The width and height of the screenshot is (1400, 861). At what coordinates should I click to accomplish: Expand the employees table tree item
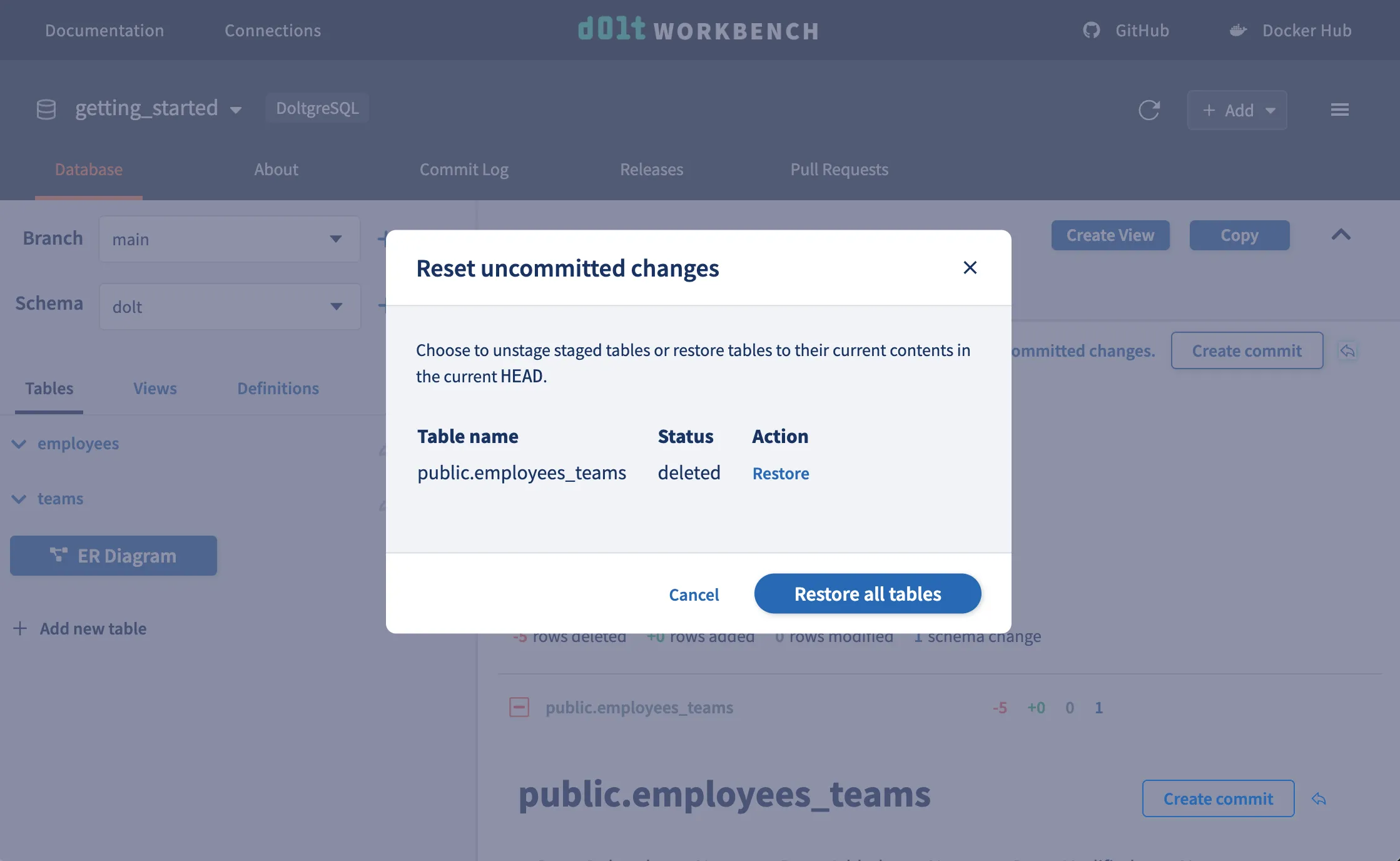click(19, 444)
